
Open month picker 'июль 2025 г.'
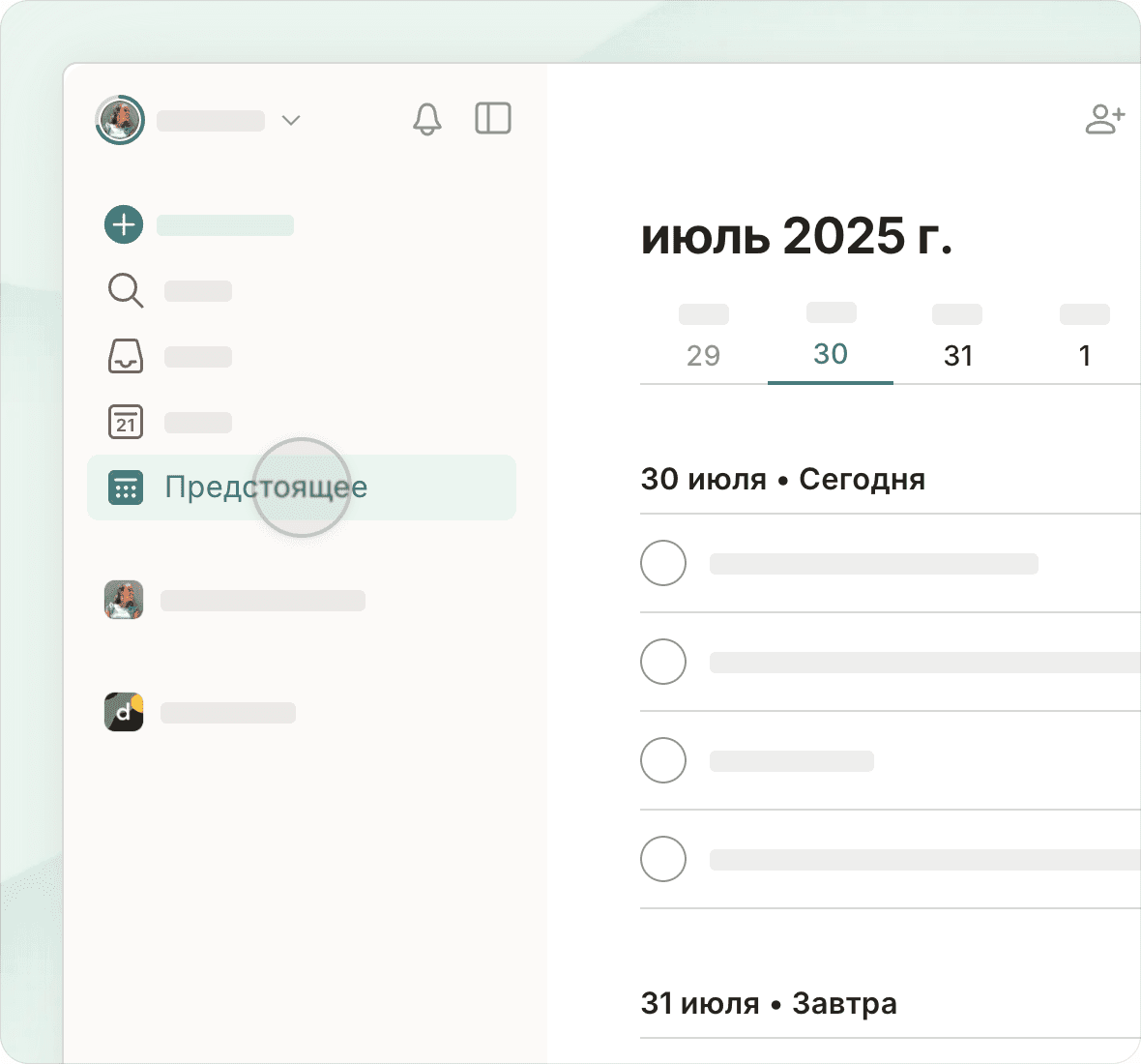[x=796, y=236]
